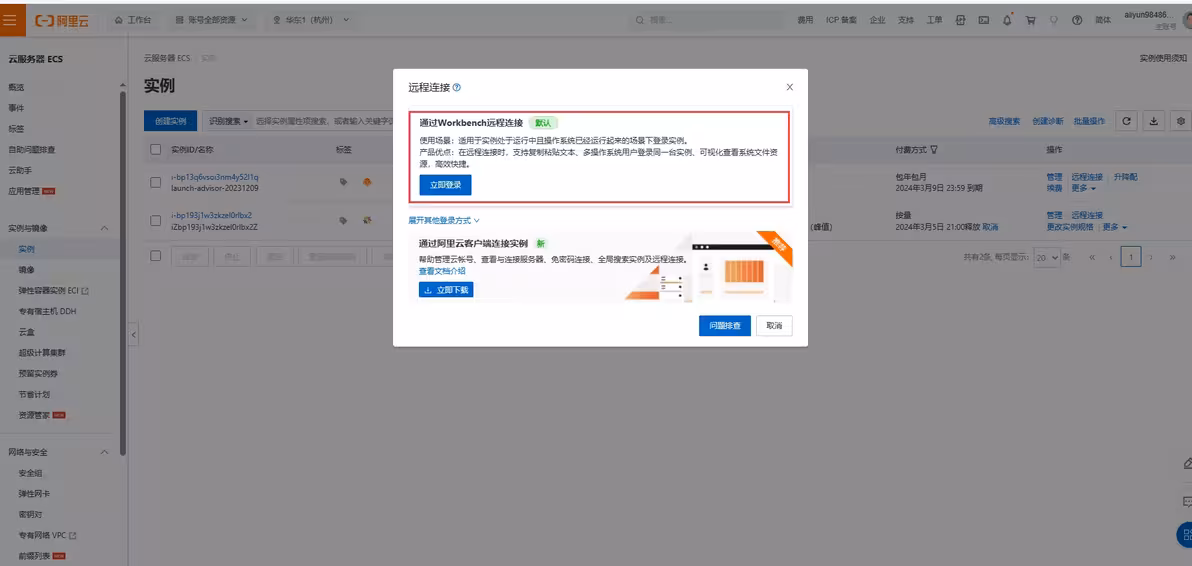This screenshot has width=1192, height=566.
Task: Go to last page of pagination
Action: tap(1172, 258)
